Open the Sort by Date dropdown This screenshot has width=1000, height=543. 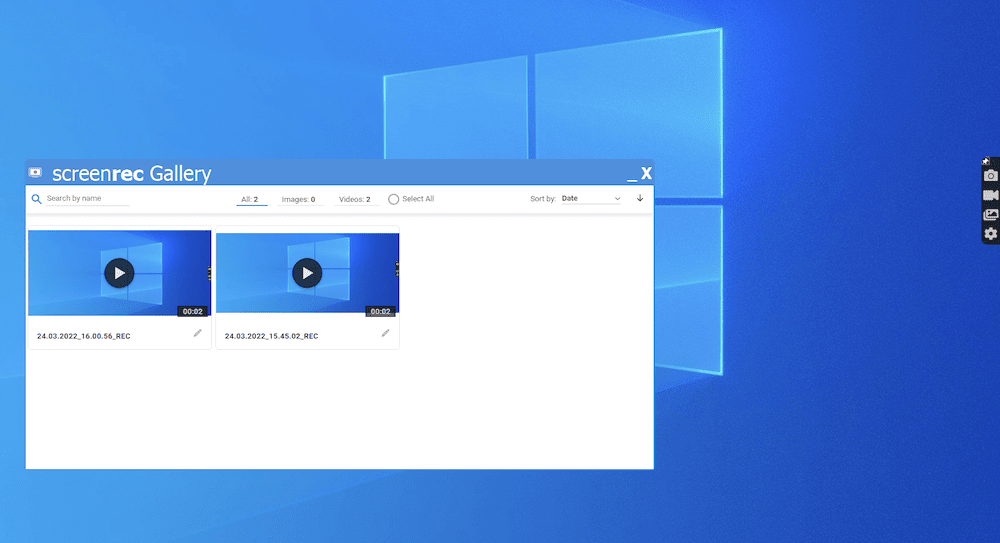(590, 199)
